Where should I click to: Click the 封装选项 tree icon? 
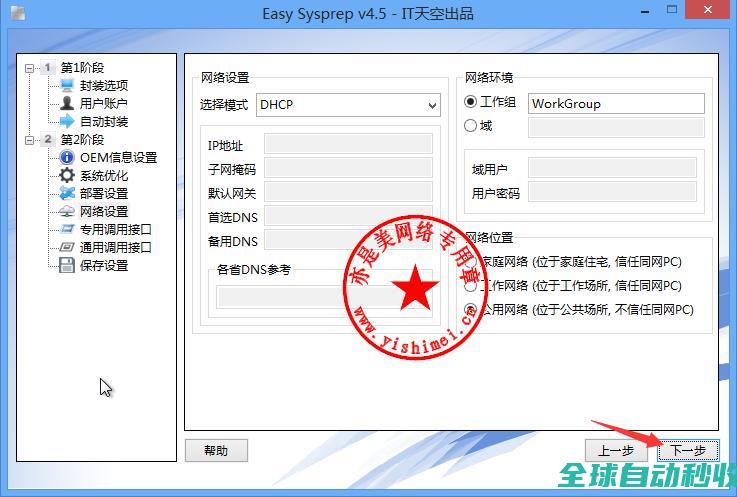[x=67, y=86]
